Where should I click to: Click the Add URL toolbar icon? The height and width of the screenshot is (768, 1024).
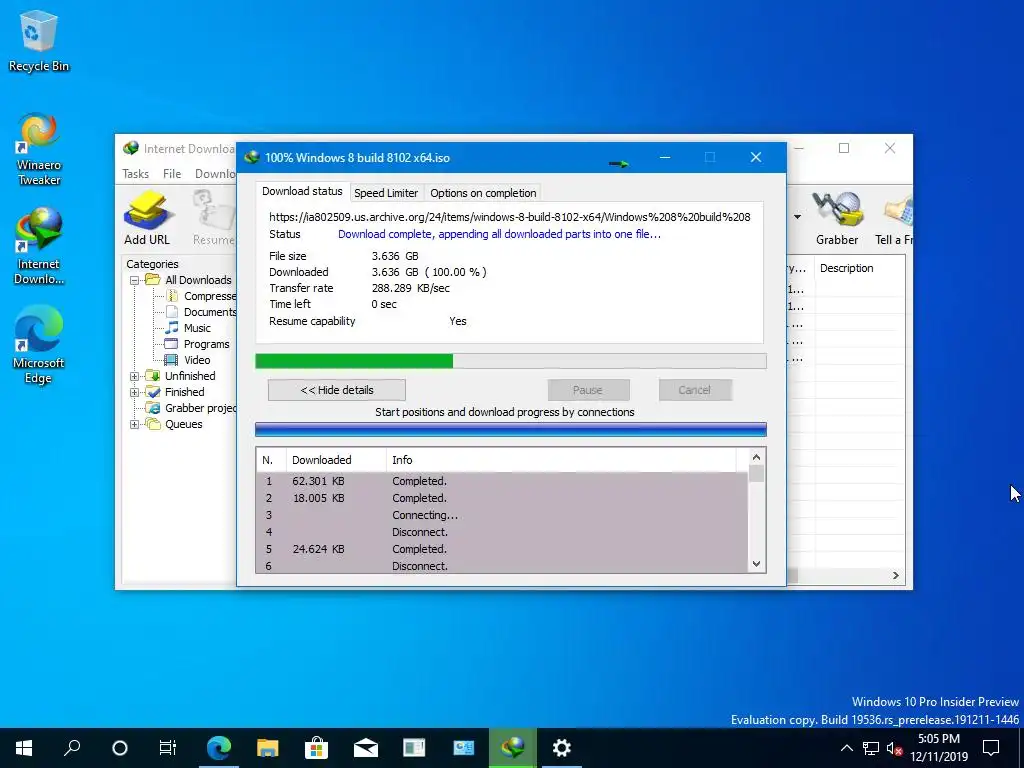pyautogui.click(x=147, y=217)
